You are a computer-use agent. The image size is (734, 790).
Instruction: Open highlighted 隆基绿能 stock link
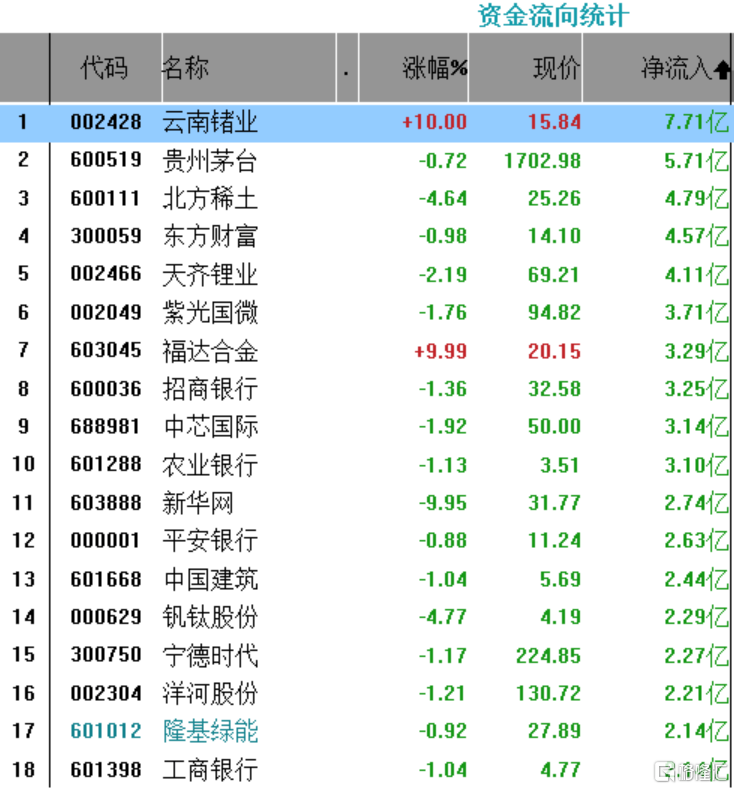(210, 731)
